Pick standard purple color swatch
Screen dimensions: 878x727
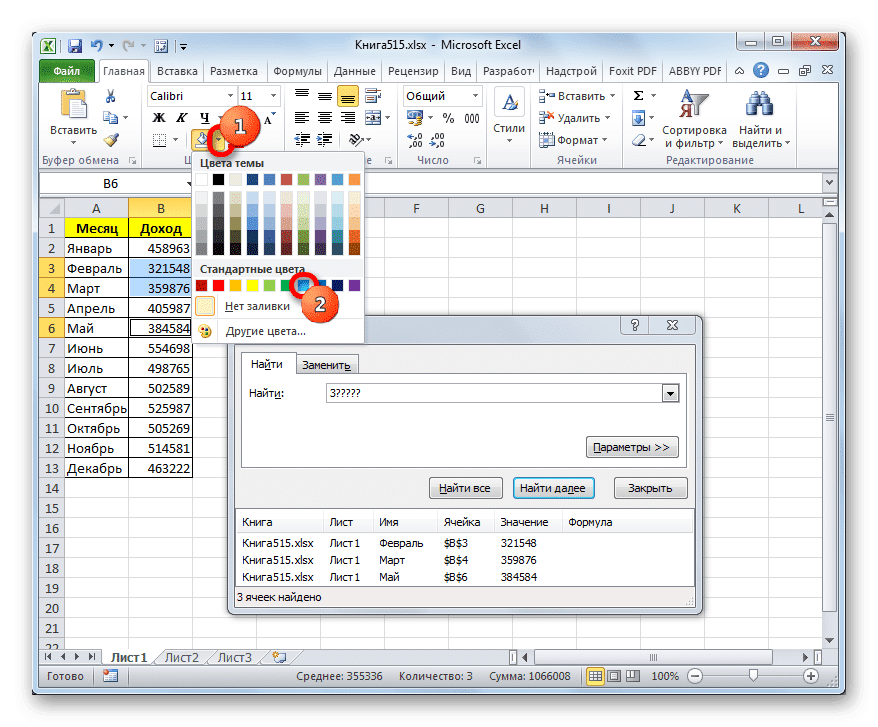tap(354, 286)
